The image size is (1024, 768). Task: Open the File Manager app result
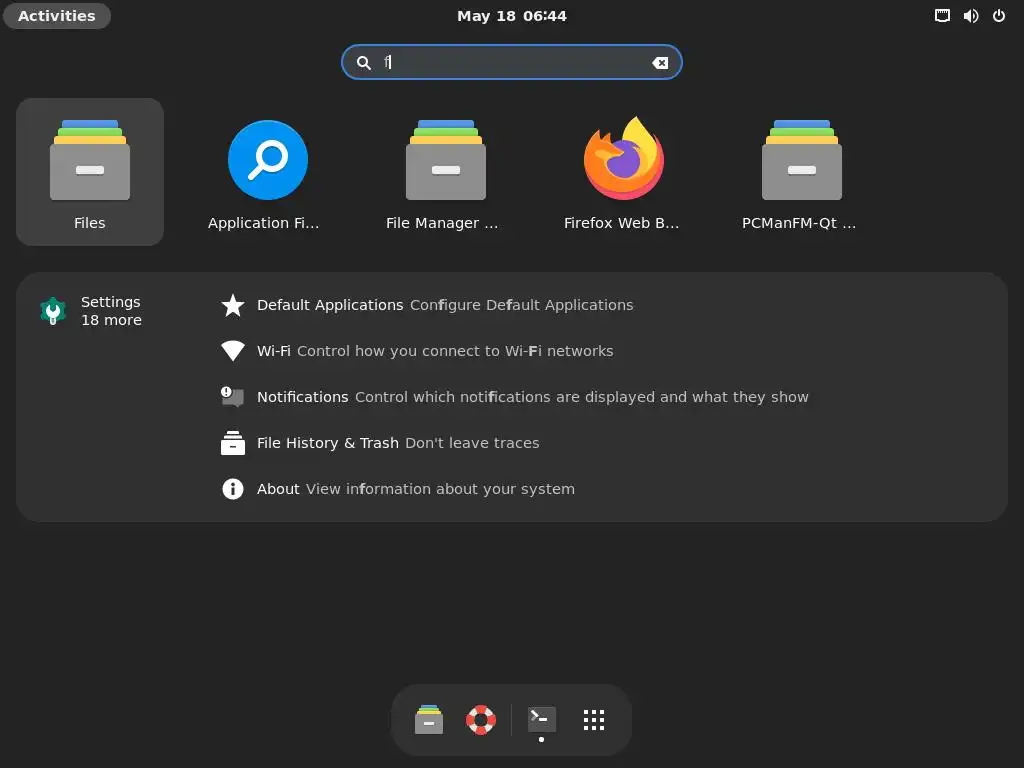tap(445, 172)
